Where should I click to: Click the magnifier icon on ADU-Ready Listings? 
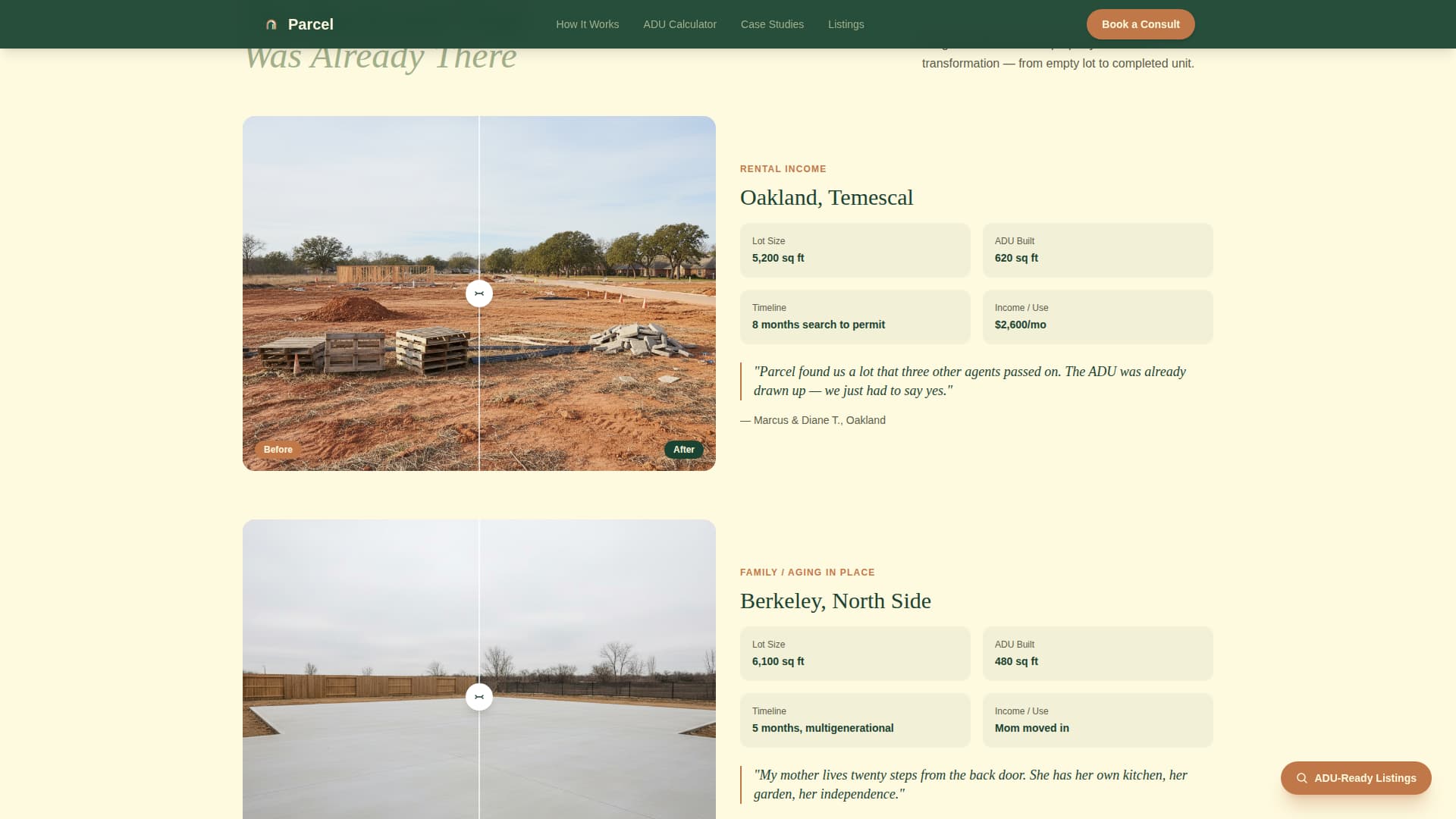1301,778
